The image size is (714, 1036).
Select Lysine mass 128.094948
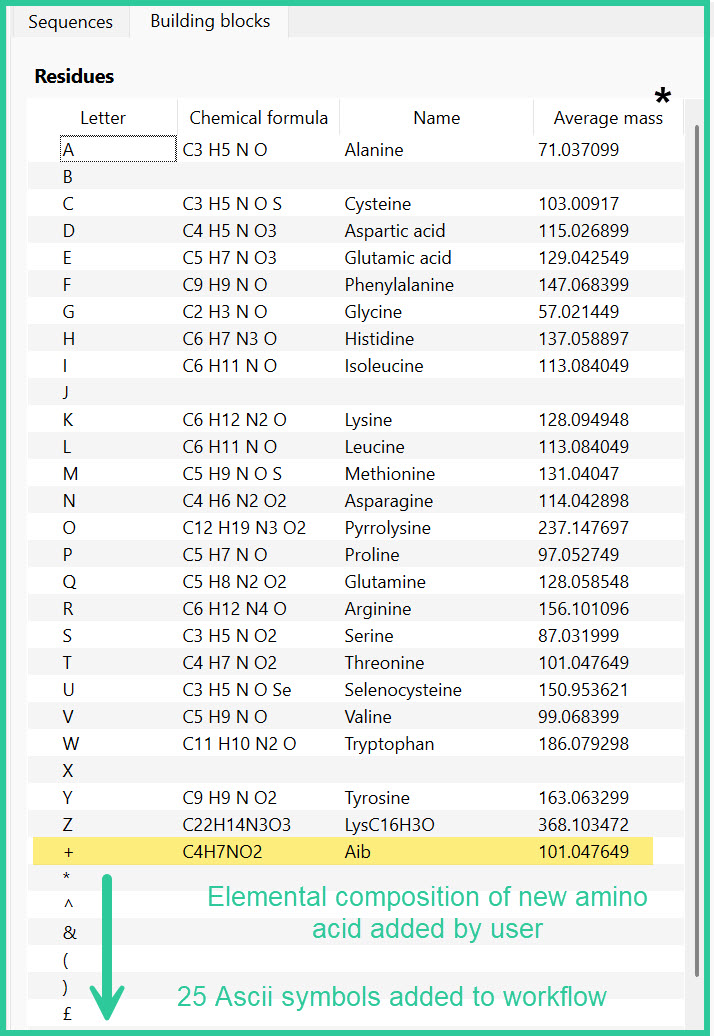[x=583, y=420]
